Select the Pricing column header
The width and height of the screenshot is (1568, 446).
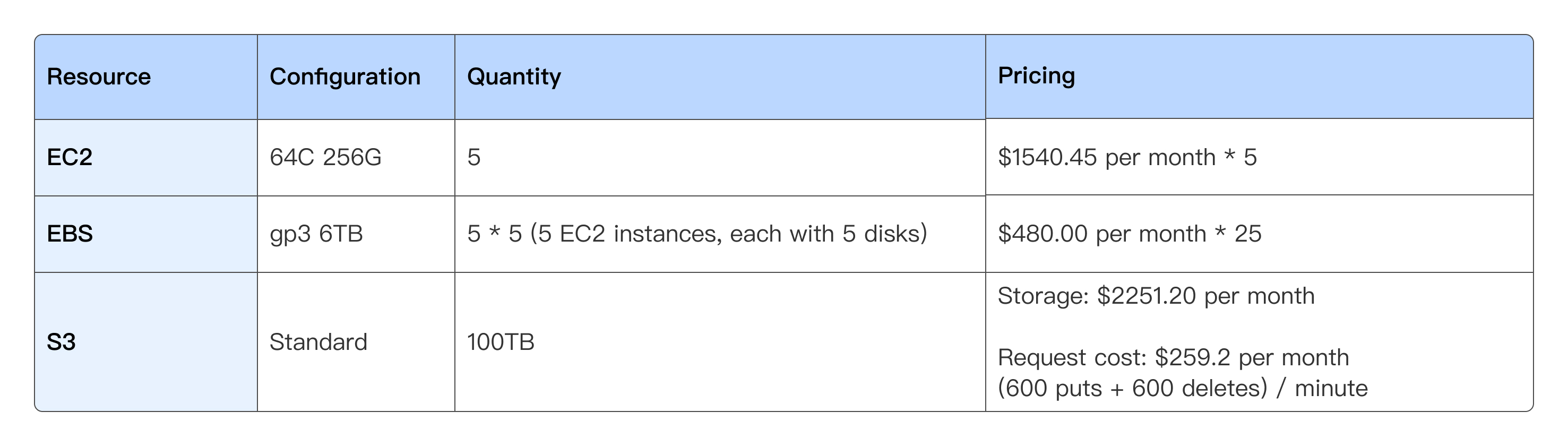click(1036, 75)
